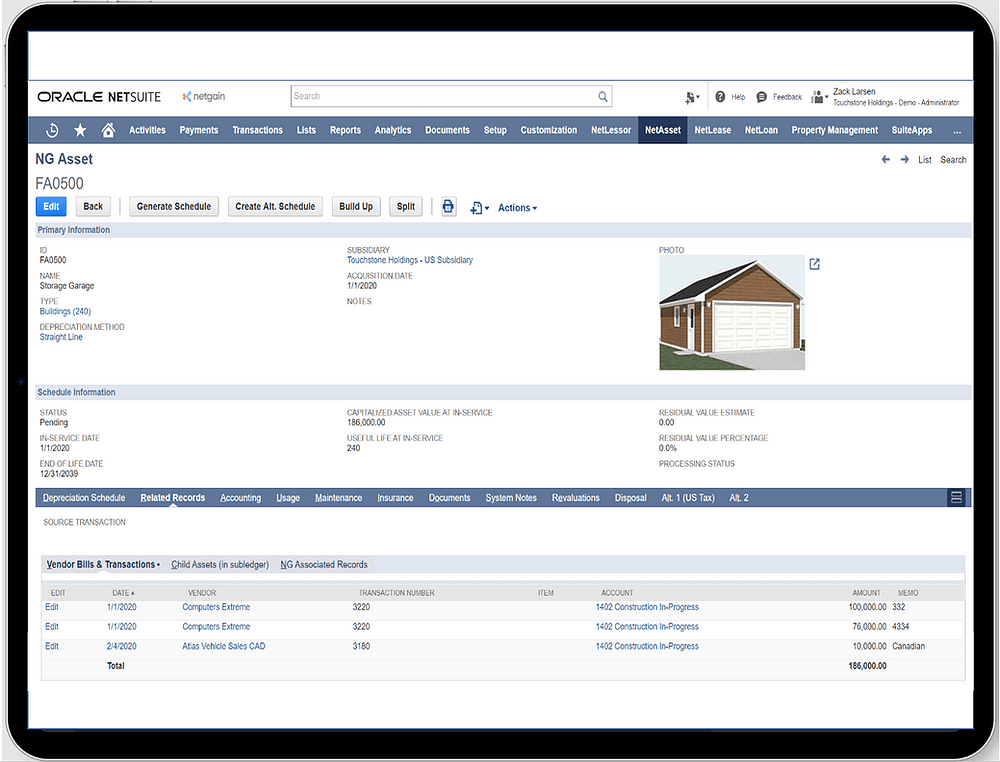This screenshot has height=762, width=1000.
Task: Open the Analytics menu
Action: coord(393,130)
